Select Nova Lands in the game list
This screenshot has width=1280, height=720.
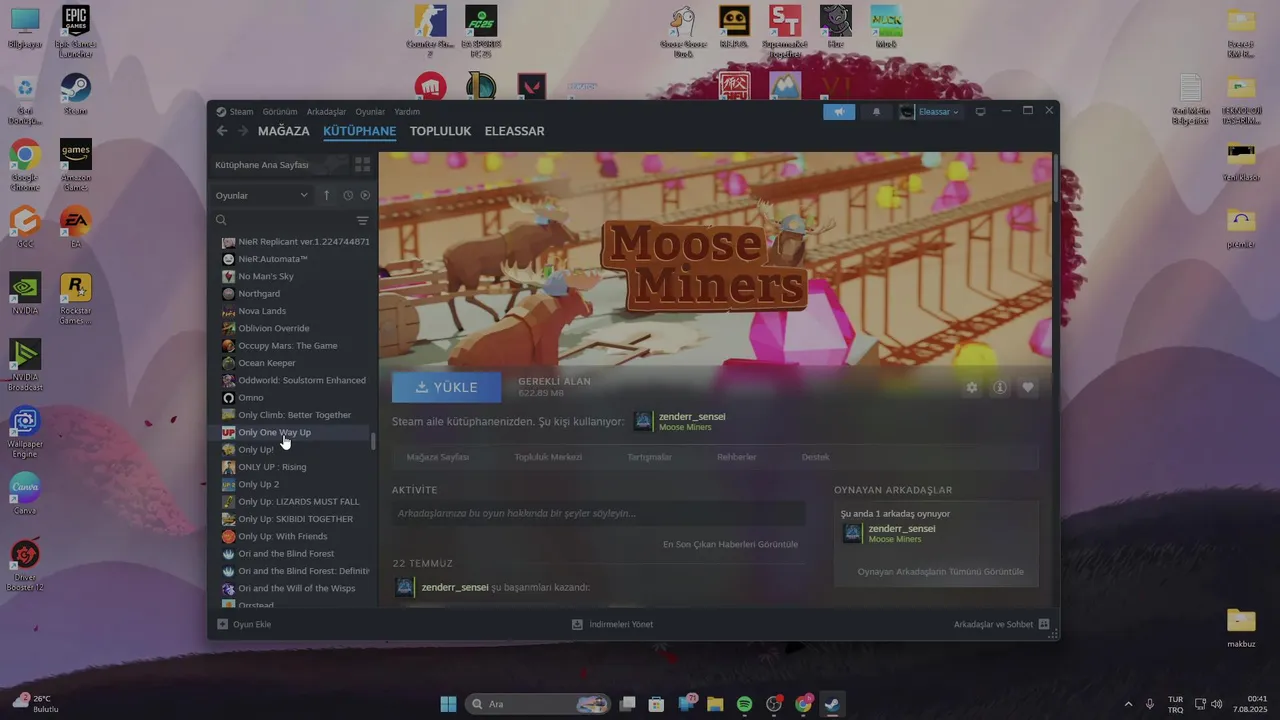tap(262, 311)
